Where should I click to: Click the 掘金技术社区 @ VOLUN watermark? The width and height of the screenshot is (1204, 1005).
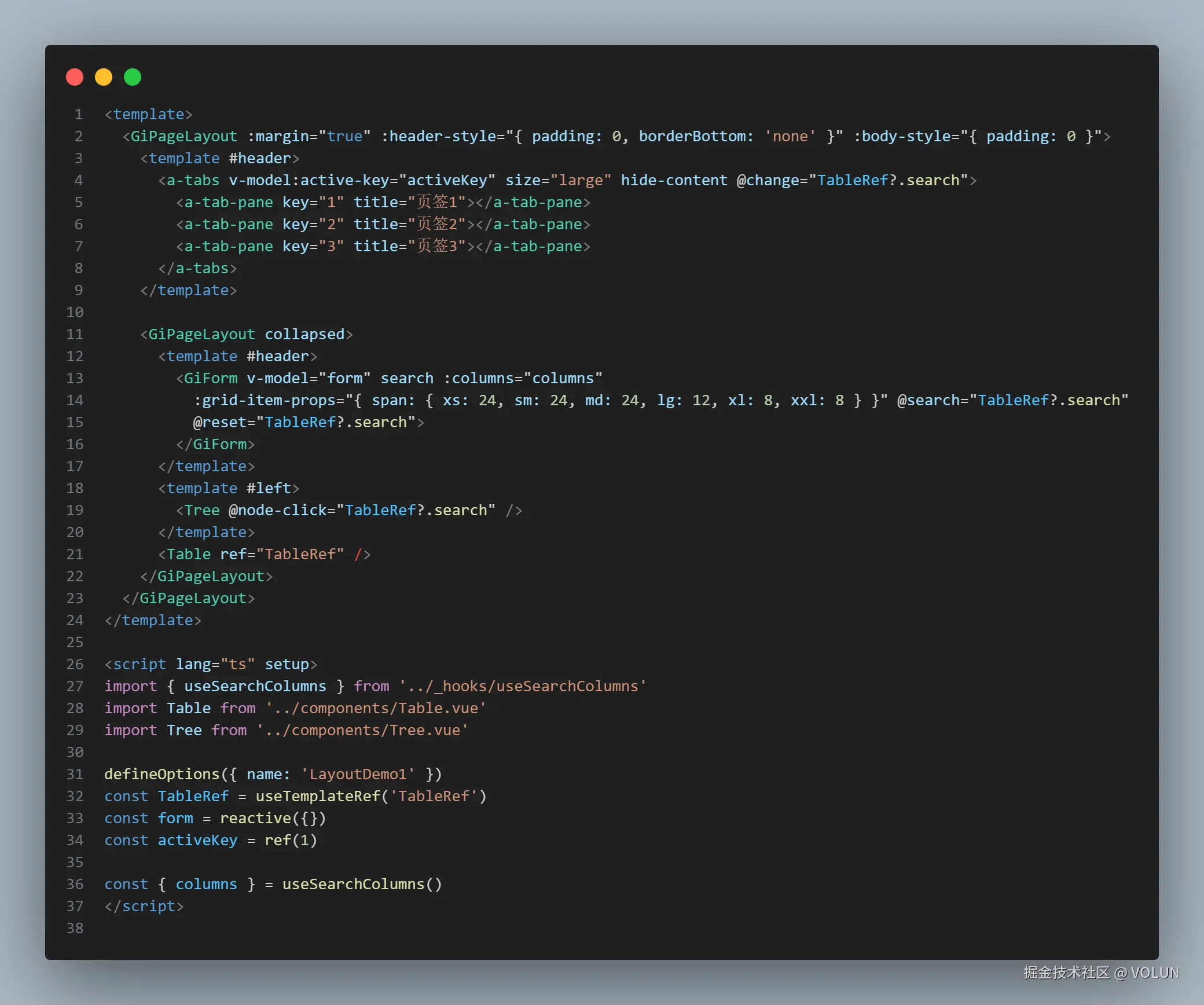point(1100,973)
